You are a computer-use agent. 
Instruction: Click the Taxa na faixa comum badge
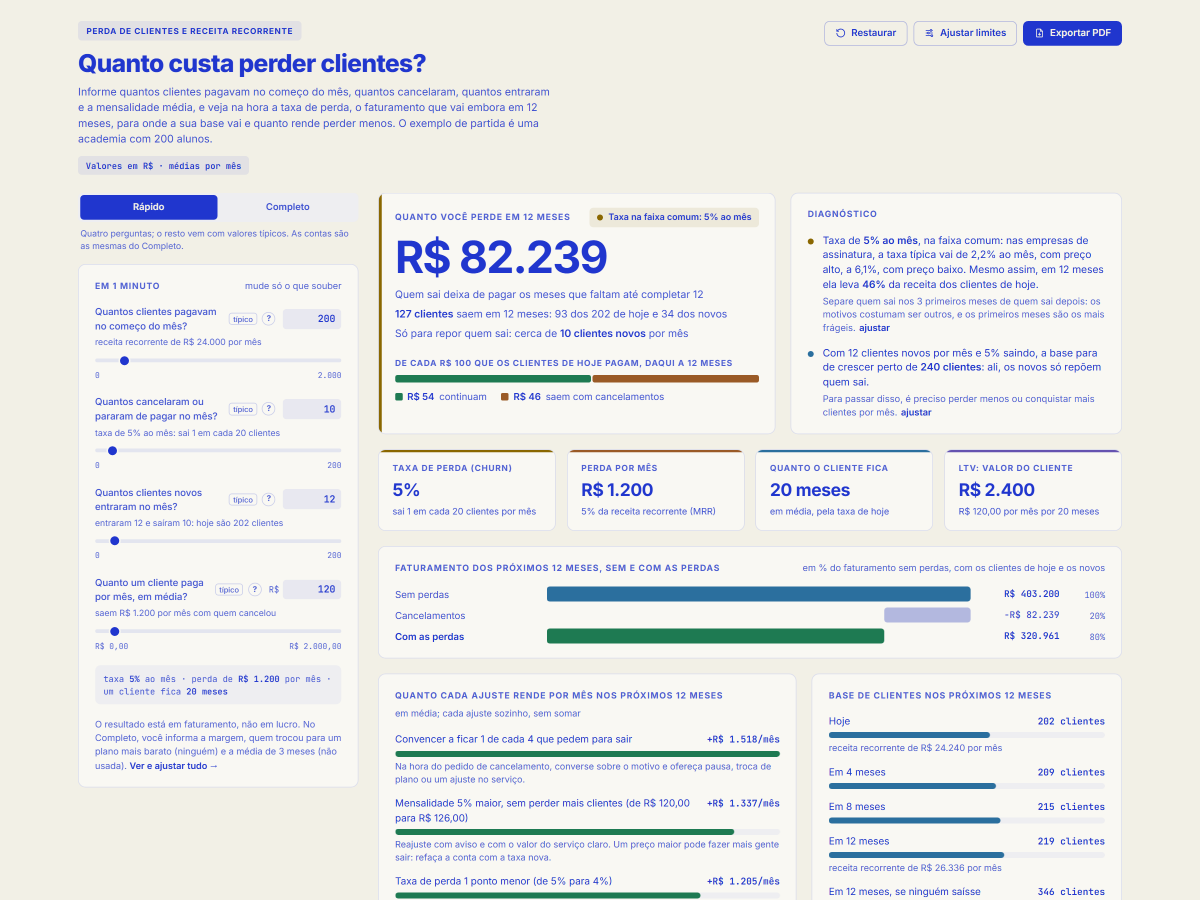pos(674,217)
